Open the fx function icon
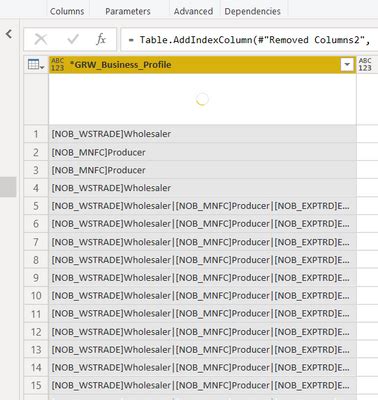The height and width of the screenshot is (400, 378). pos(101,39)
